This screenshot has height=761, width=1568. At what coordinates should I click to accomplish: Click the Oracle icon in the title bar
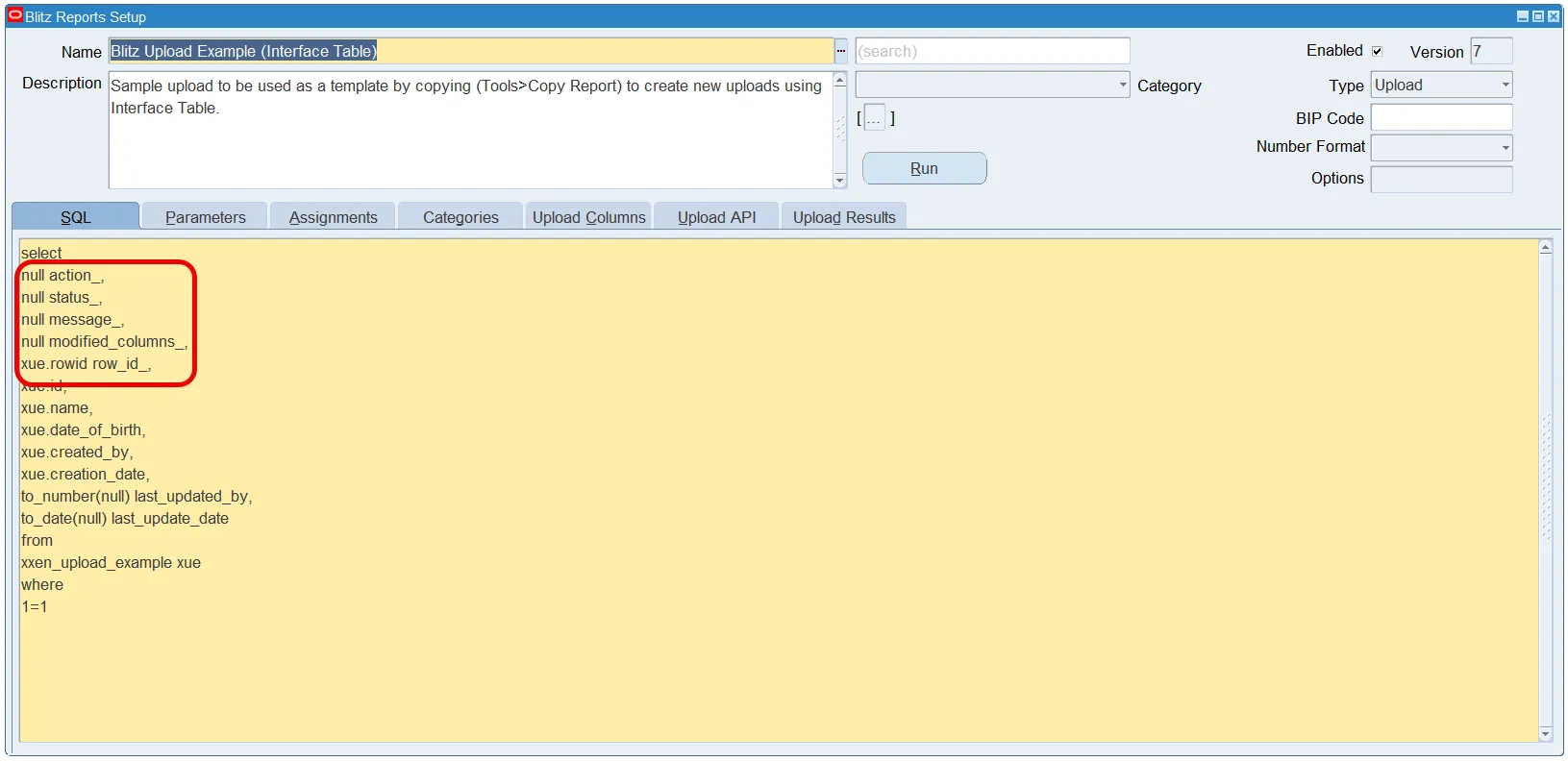15,15
